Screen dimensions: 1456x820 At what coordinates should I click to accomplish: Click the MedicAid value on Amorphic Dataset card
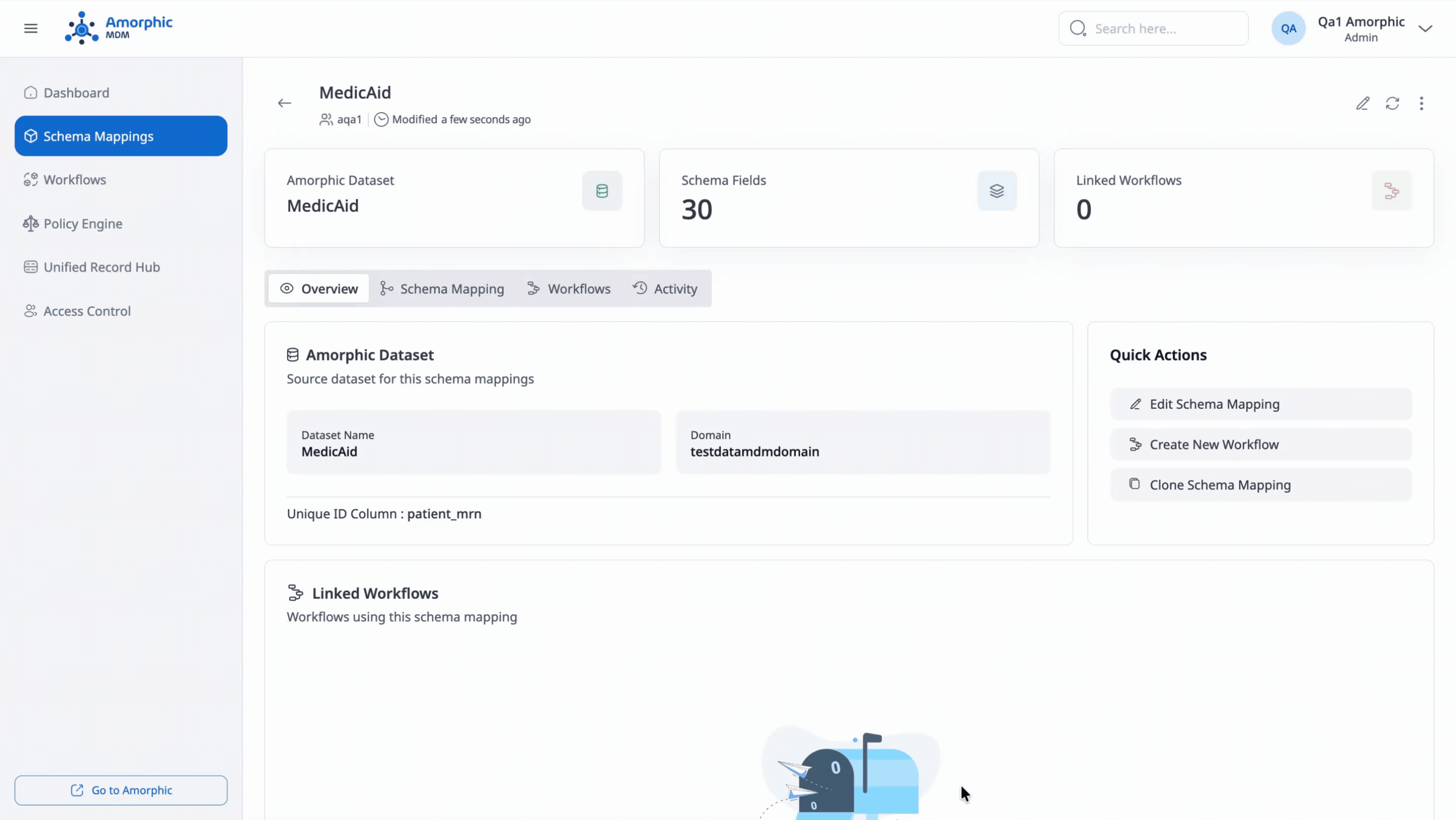point(323,206)
